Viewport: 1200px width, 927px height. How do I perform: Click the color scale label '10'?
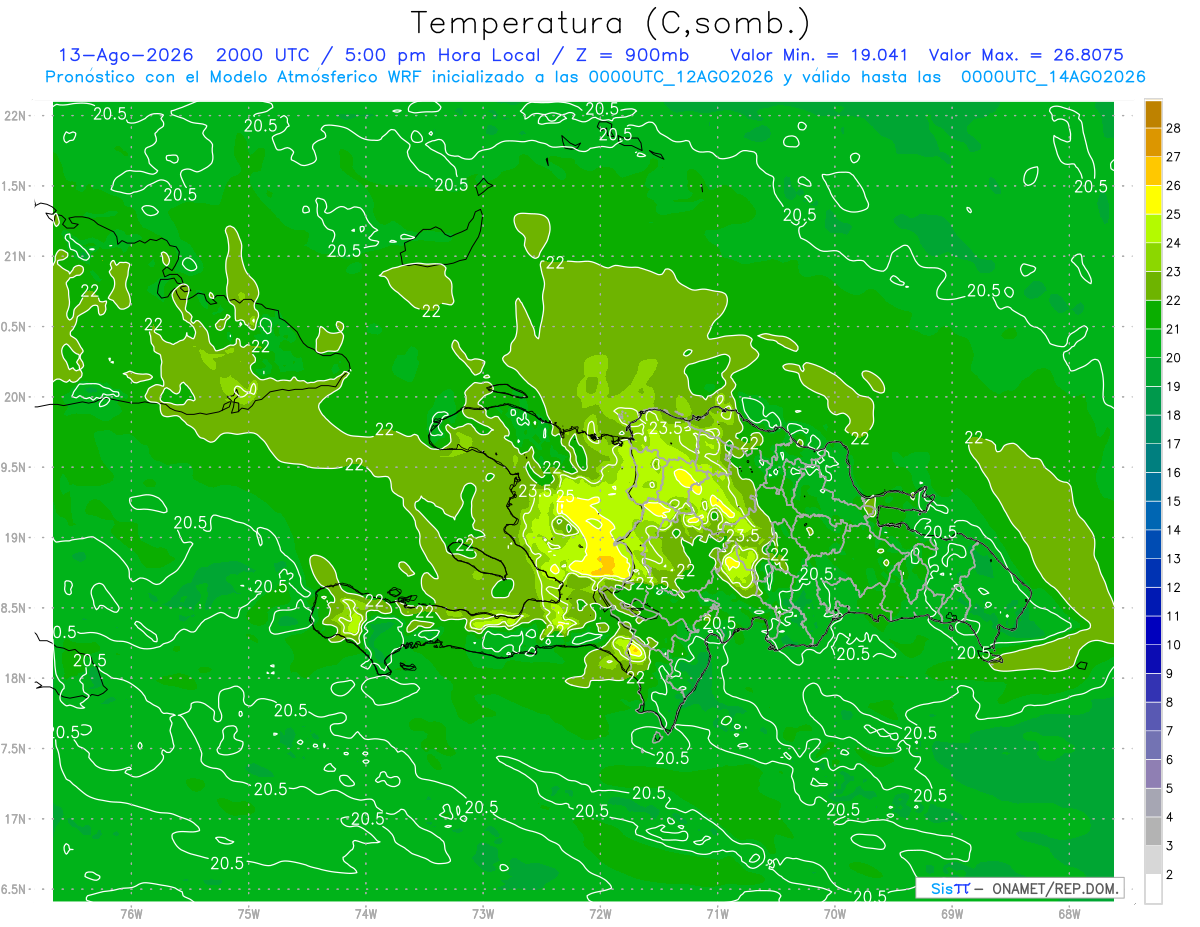tap(1173, 645)
